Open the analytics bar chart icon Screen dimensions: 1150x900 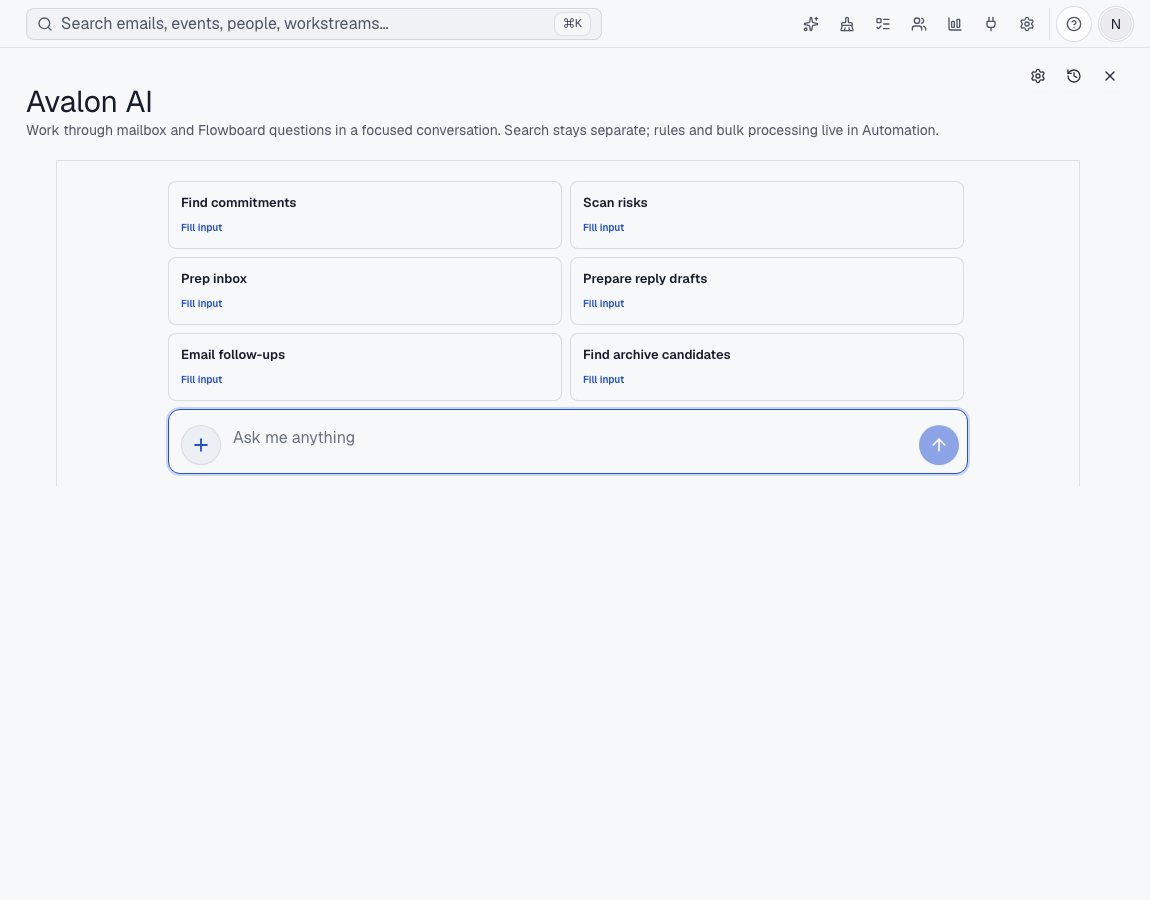pyautogui.click(x=954, y=24)
